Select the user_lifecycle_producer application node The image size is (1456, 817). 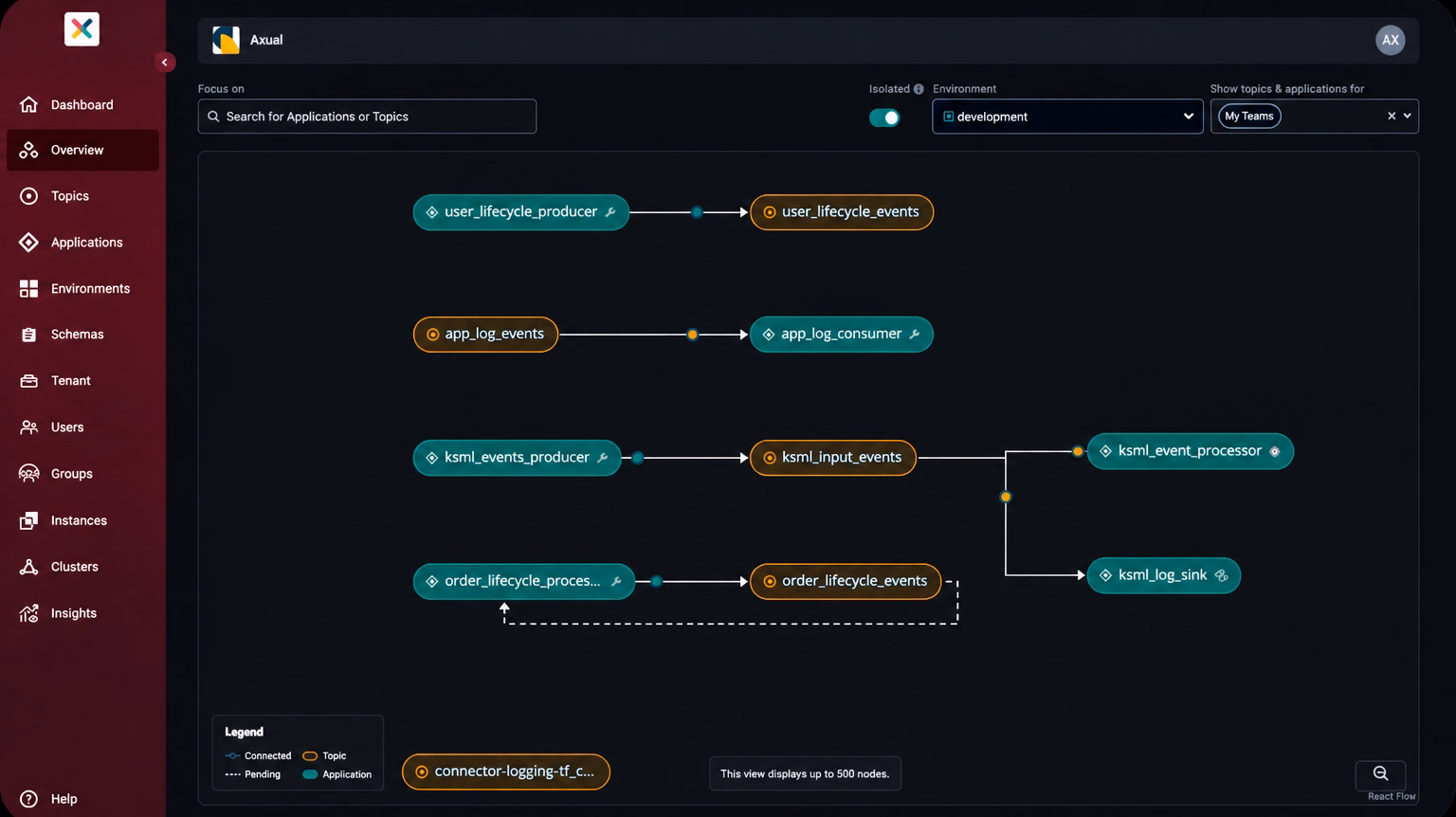point(520,212)
